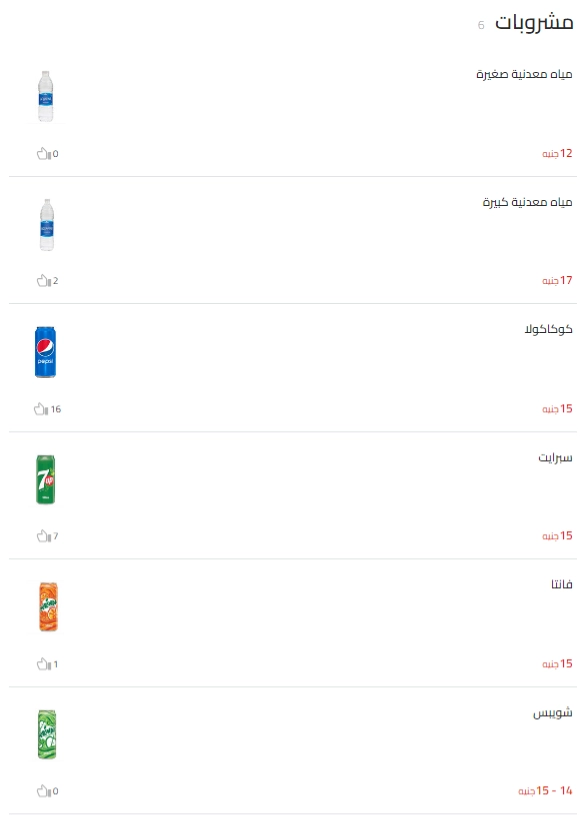Select the orange Mirinda can image
Image resolution: width=588 pixels, height=818 pixels.
point(49,607)
